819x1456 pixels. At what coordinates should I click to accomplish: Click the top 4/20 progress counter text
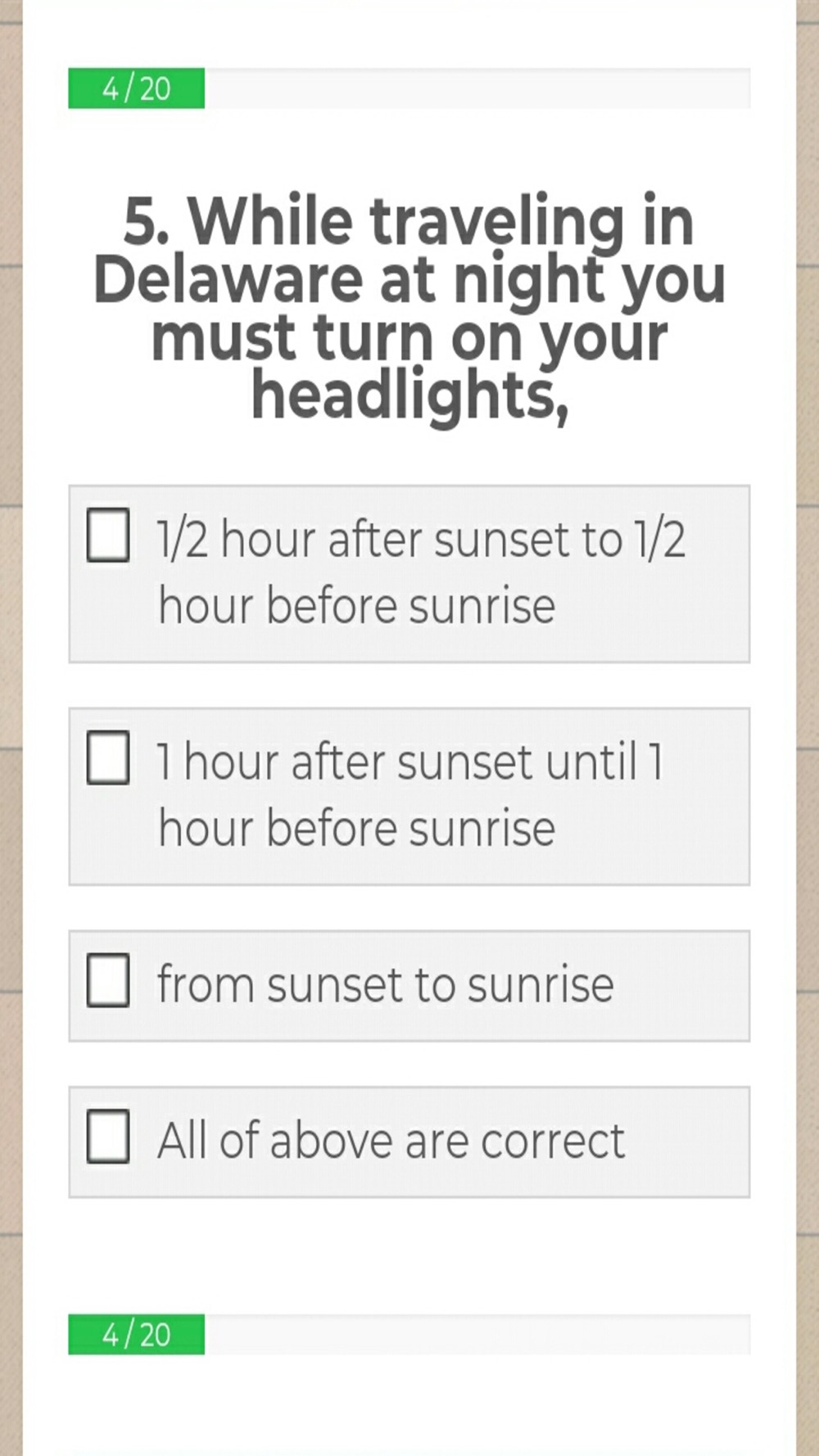click(x=136, y=88)
